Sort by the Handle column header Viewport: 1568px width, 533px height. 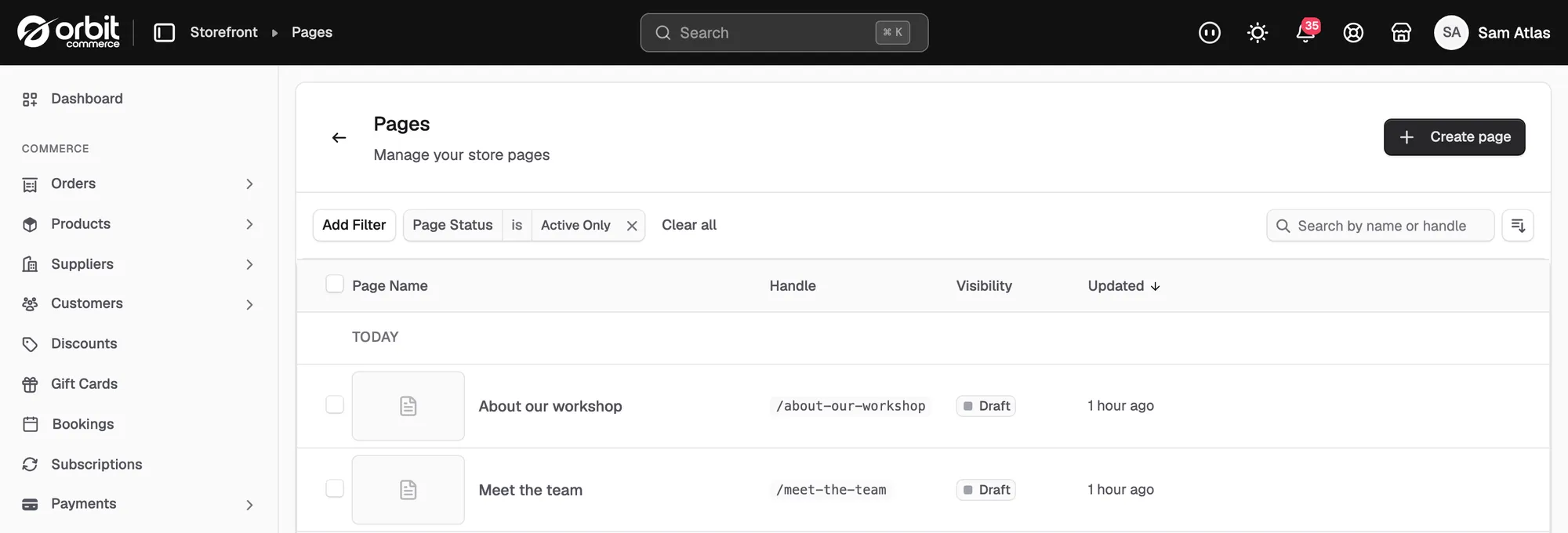793,286
